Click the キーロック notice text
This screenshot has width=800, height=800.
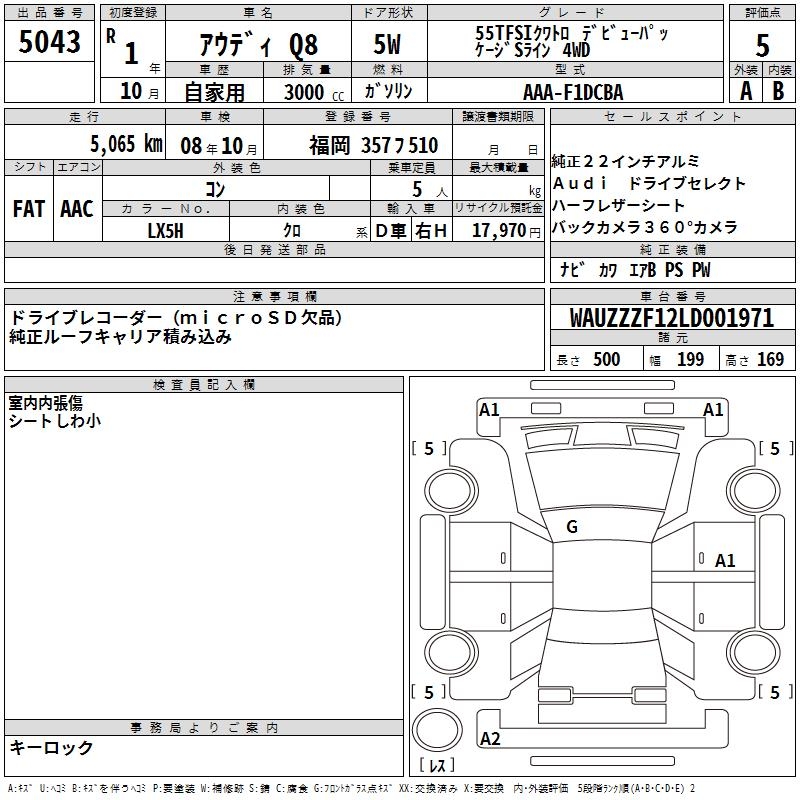[x=51, y=748]
